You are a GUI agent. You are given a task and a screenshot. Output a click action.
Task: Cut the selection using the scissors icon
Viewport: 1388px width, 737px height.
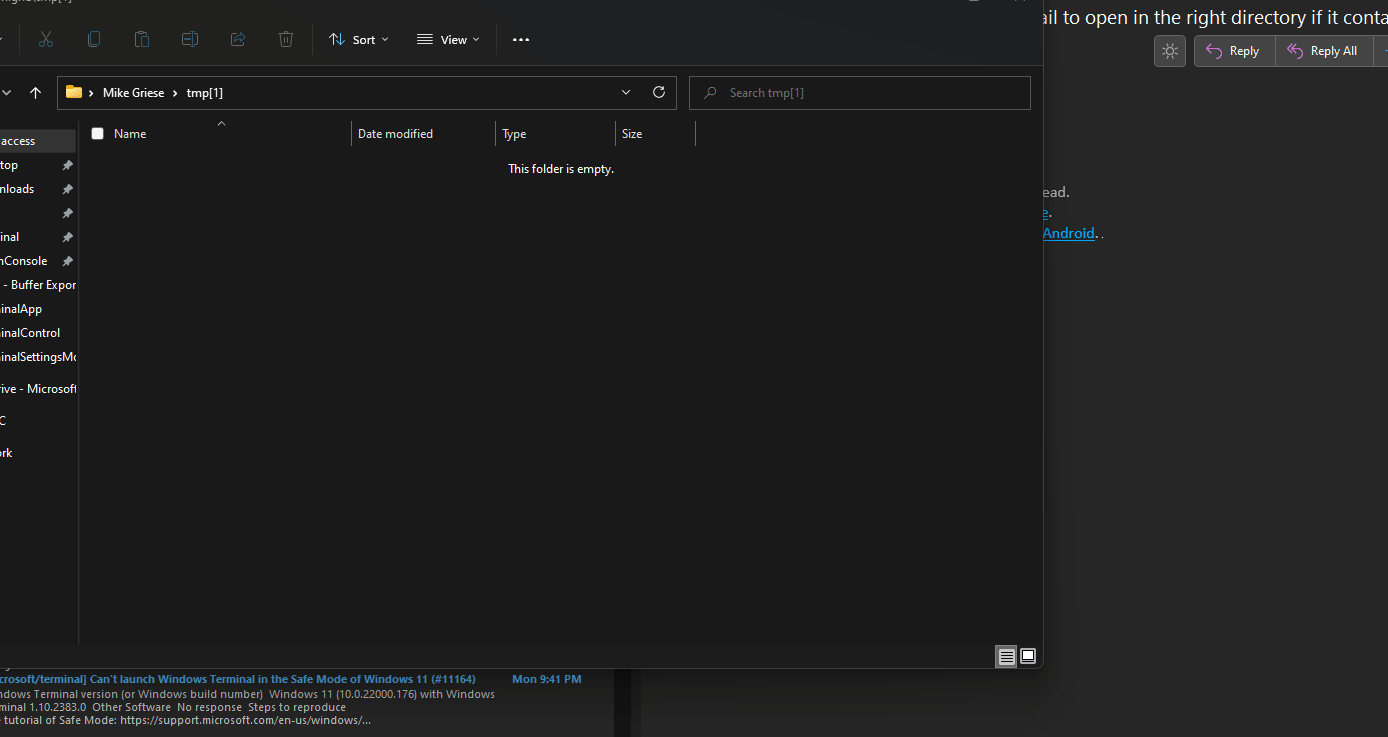[x=45, y=39]
